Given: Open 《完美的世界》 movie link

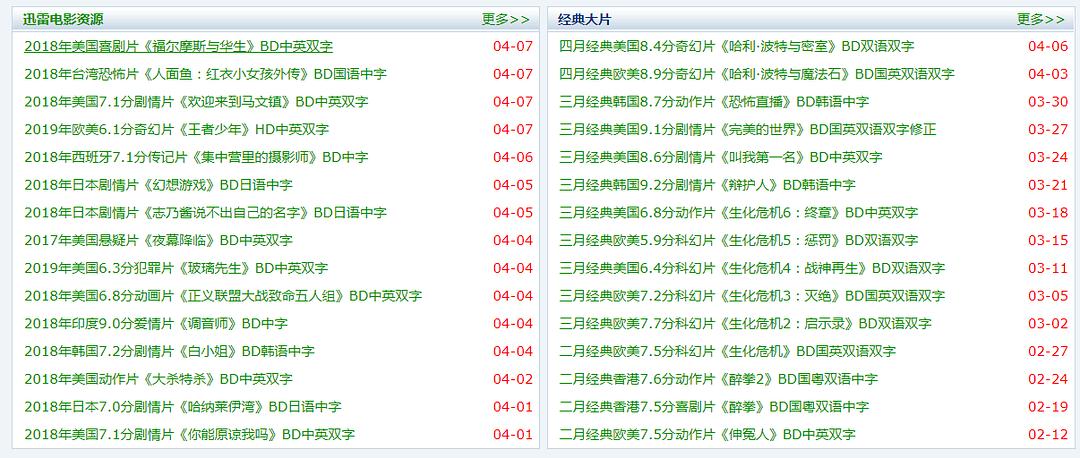Looking at the screenshot, I should (748, 129).
